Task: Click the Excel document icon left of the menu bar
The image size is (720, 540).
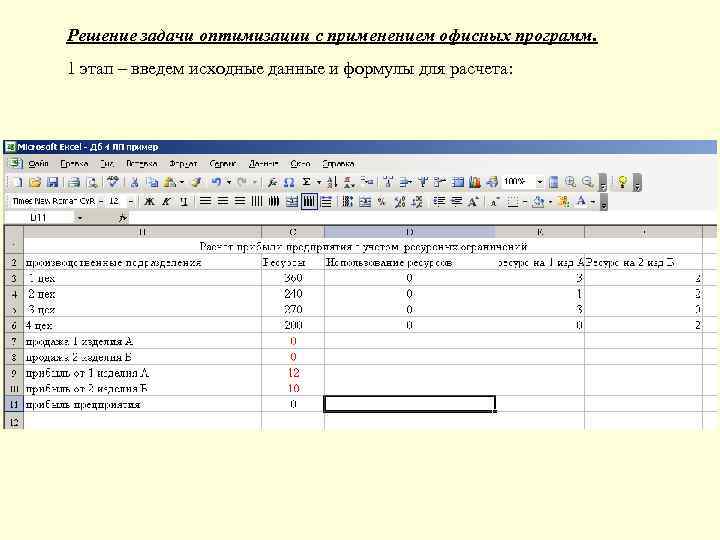Action: click(x=15, y=163)
